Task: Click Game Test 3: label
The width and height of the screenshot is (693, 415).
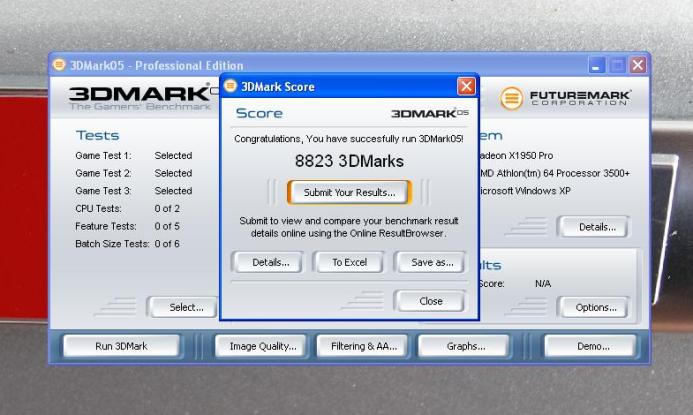Action: pos(103,191)
